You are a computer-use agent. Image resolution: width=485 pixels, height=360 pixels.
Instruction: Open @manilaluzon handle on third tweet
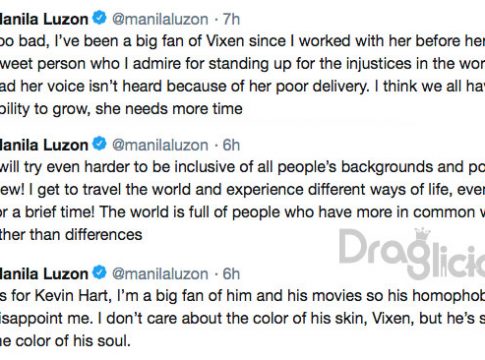click(x=160, y=274)
